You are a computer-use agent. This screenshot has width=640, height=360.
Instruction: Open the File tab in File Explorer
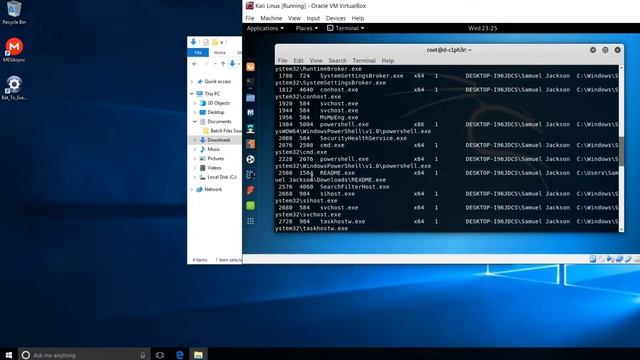point(198,52)
